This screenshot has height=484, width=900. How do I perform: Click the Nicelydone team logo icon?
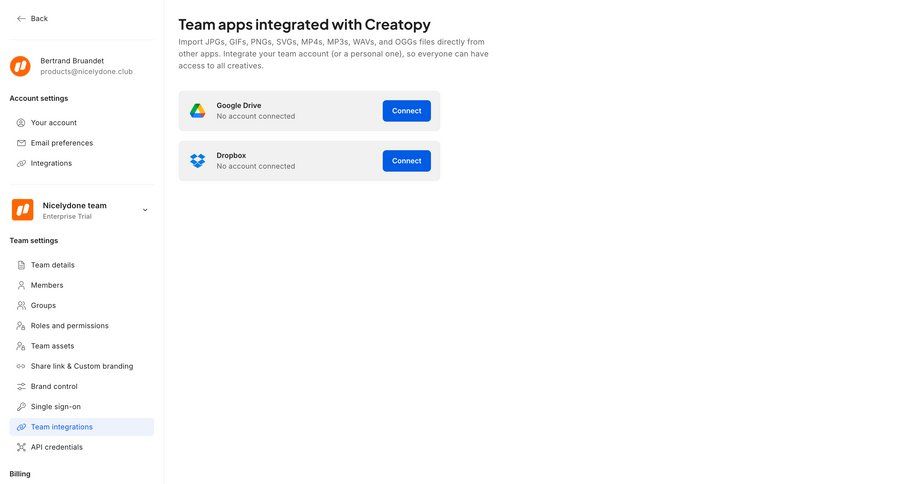pos(22,210)
